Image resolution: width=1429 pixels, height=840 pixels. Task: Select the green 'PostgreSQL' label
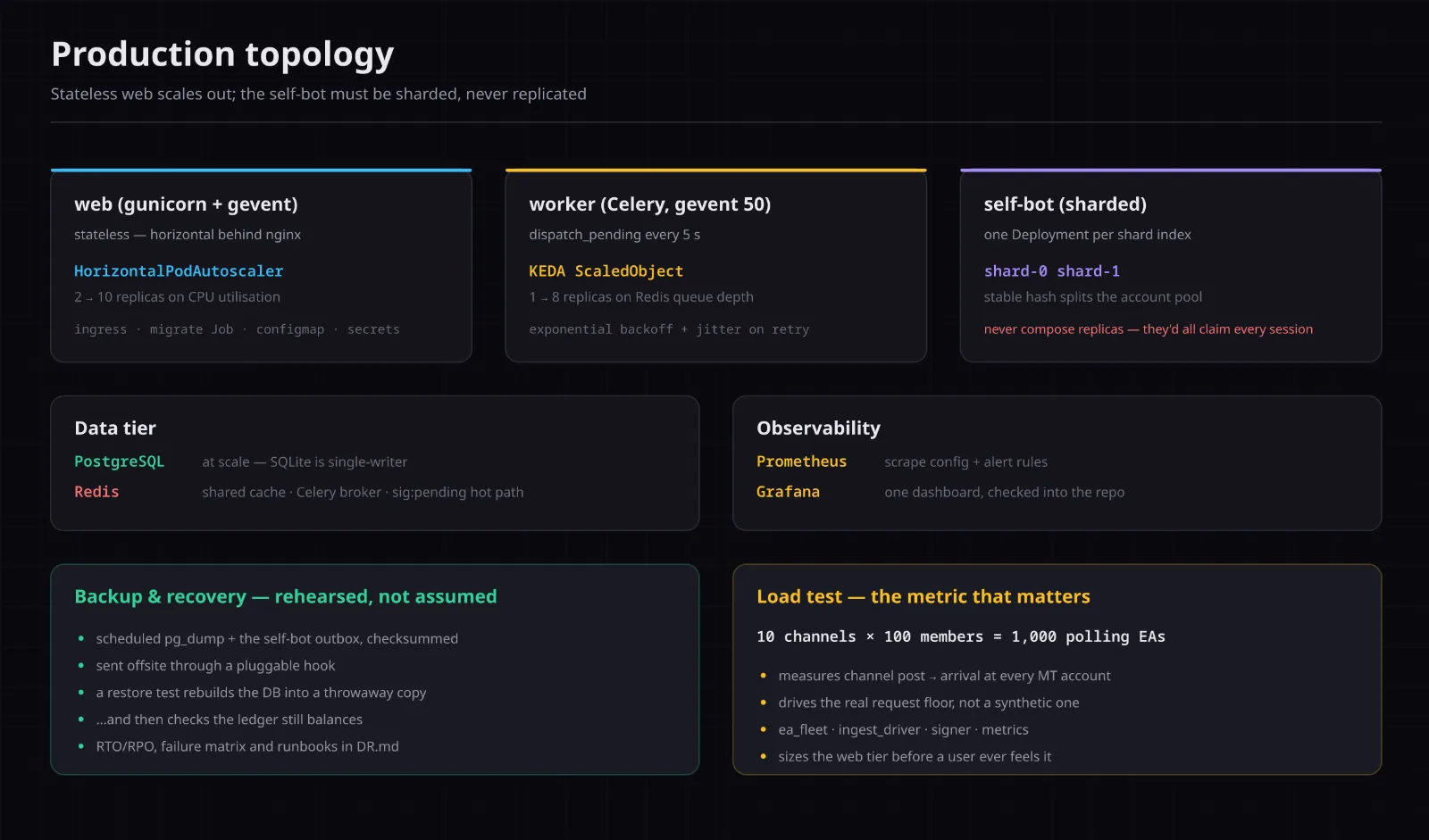tap(119, 462)
